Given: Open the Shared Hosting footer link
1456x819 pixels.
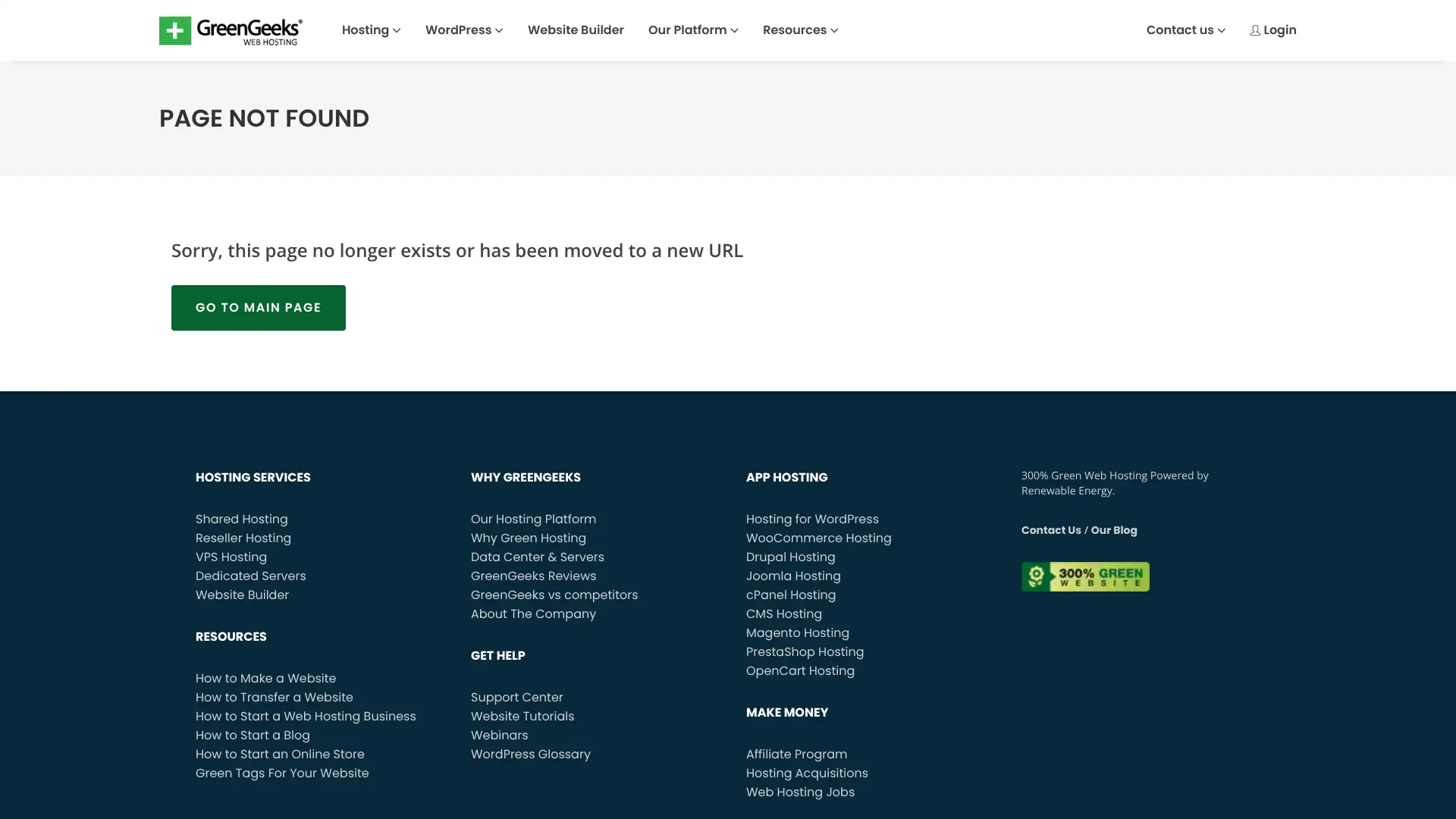Looking at the screenshot, I should click(x=242, y=519).
